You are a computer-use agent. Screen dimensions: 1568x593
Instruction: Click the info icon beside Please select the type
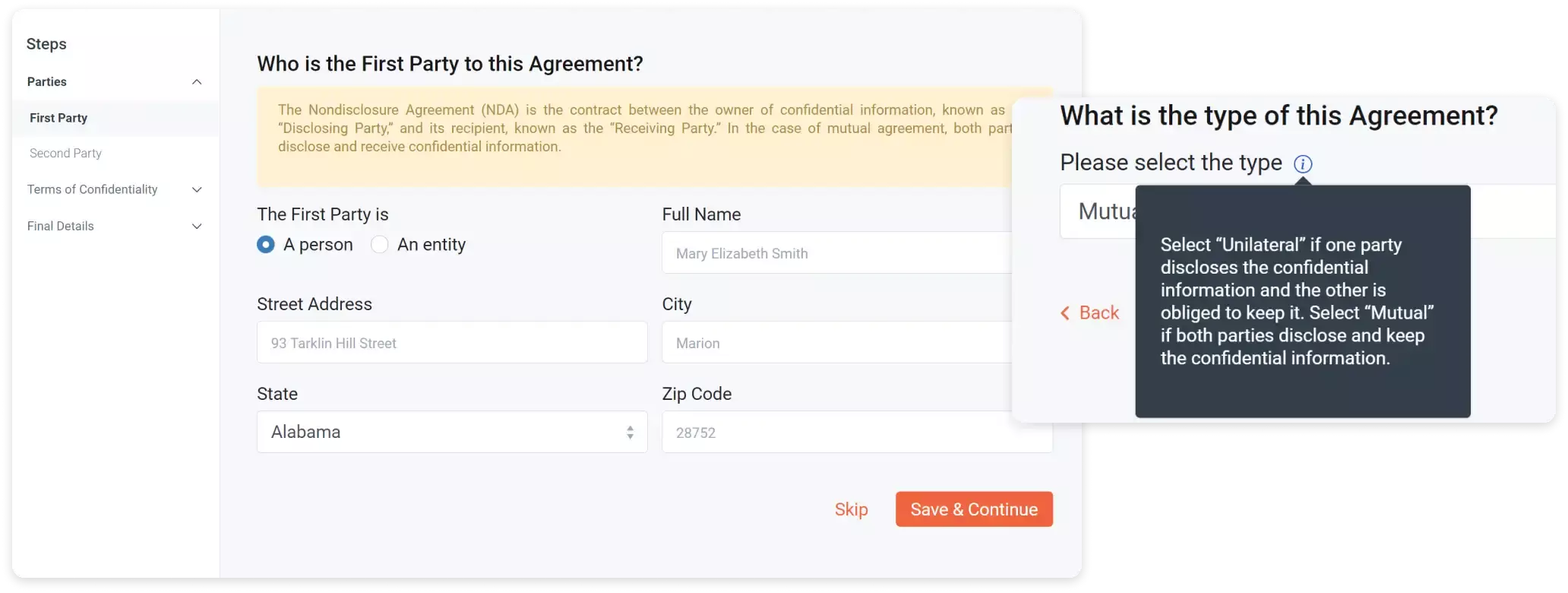[x=1303, y=163]
